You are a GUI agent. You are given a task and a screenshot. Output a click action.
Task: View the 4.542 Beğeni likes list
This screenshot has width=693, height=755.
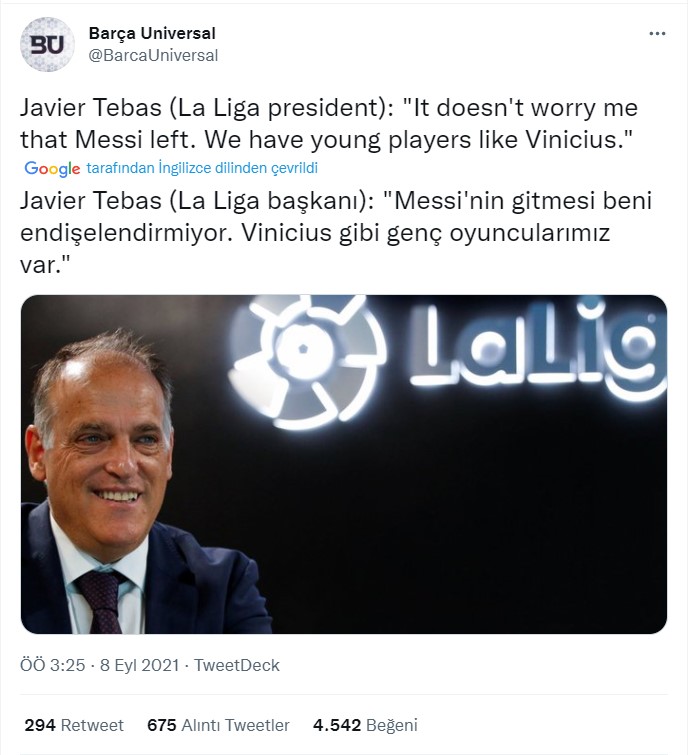point(365,725)
